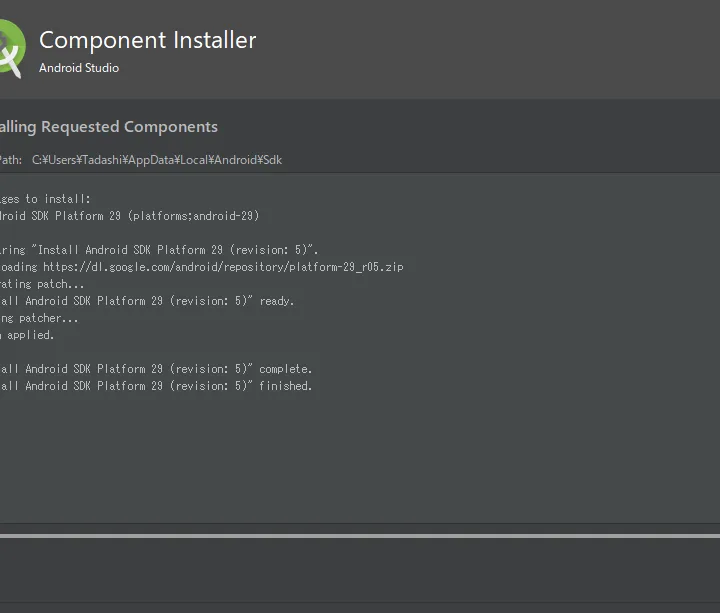Click the 'Install Android SDK Platform 29' preparing line

159,250
